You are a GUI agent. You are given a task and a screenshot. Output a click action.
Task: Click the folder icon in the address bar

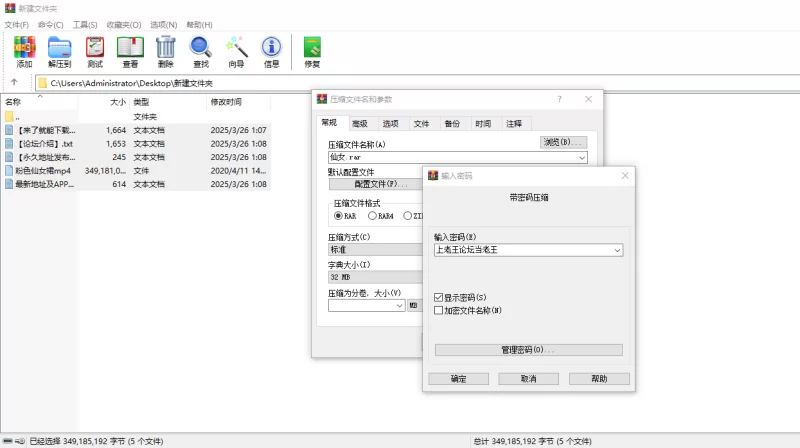[43, 83]
